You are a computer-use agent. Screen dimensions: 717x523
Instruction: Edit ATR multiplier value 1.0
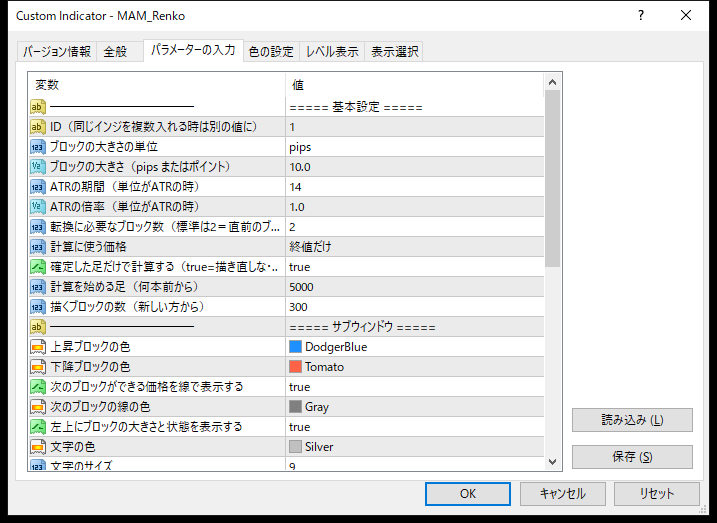415,207
